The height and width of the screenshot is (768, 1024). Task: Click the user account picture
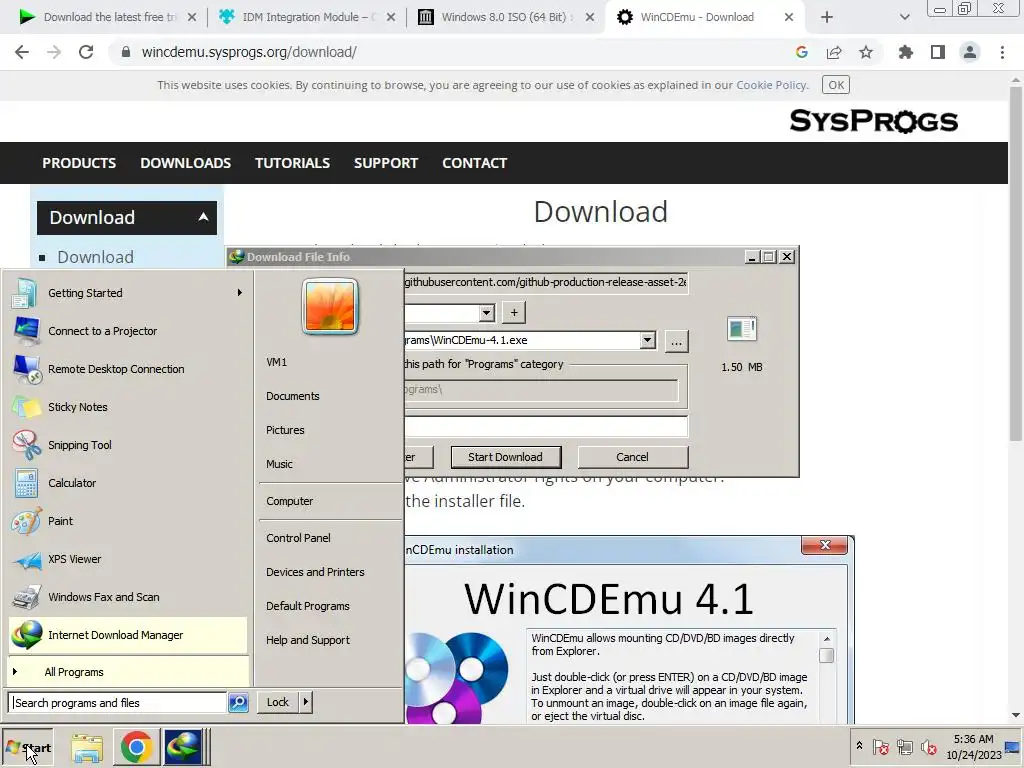pyautogui.click(x=330, y=306)
